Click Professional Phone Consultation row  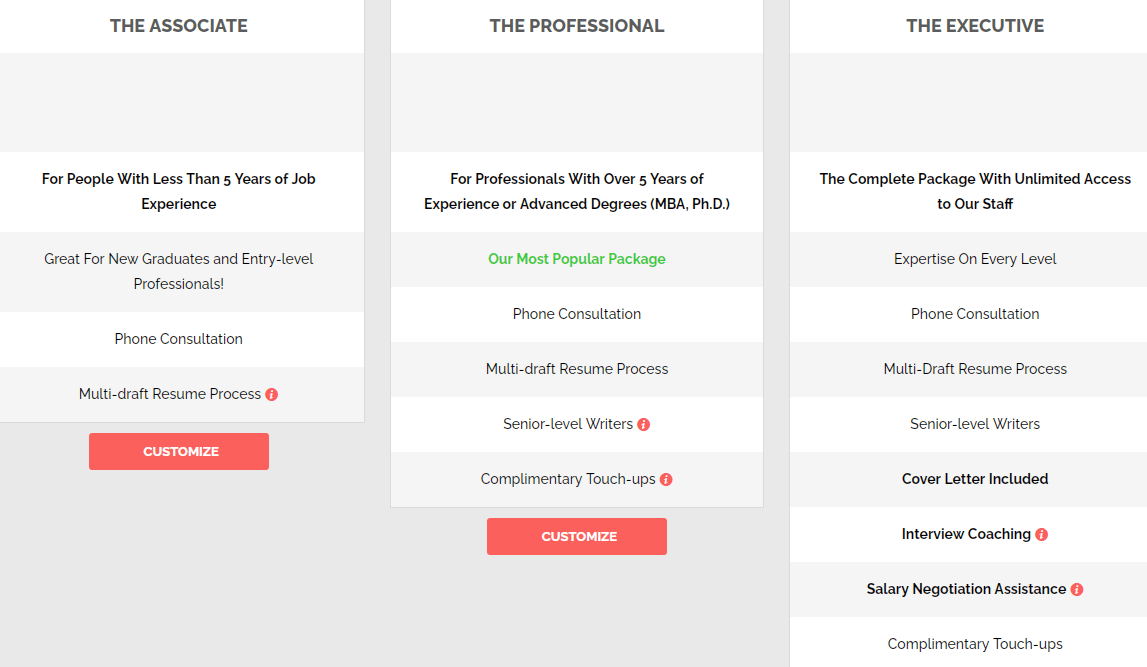point(577,314)
